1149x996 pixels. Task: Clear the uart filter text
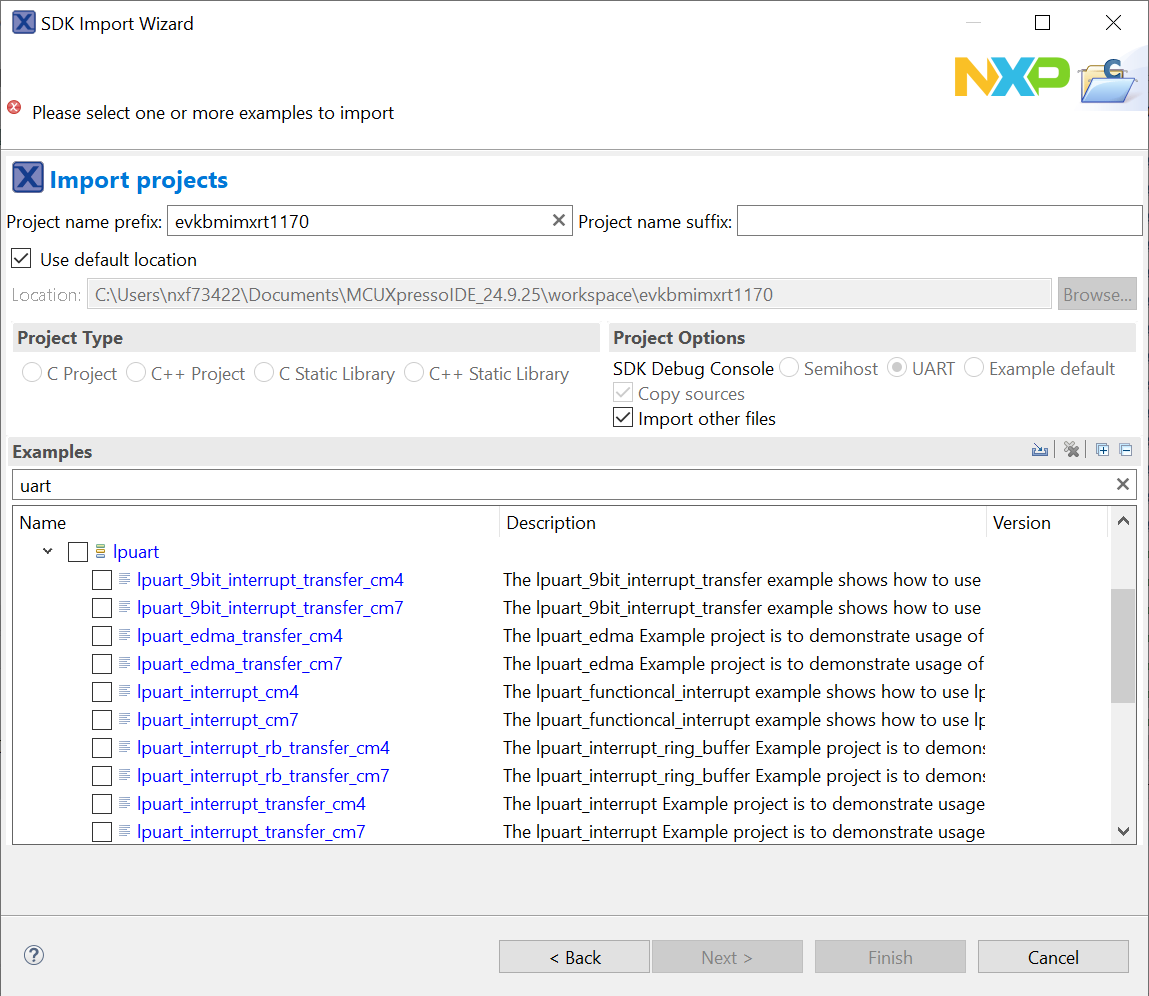1123,485
